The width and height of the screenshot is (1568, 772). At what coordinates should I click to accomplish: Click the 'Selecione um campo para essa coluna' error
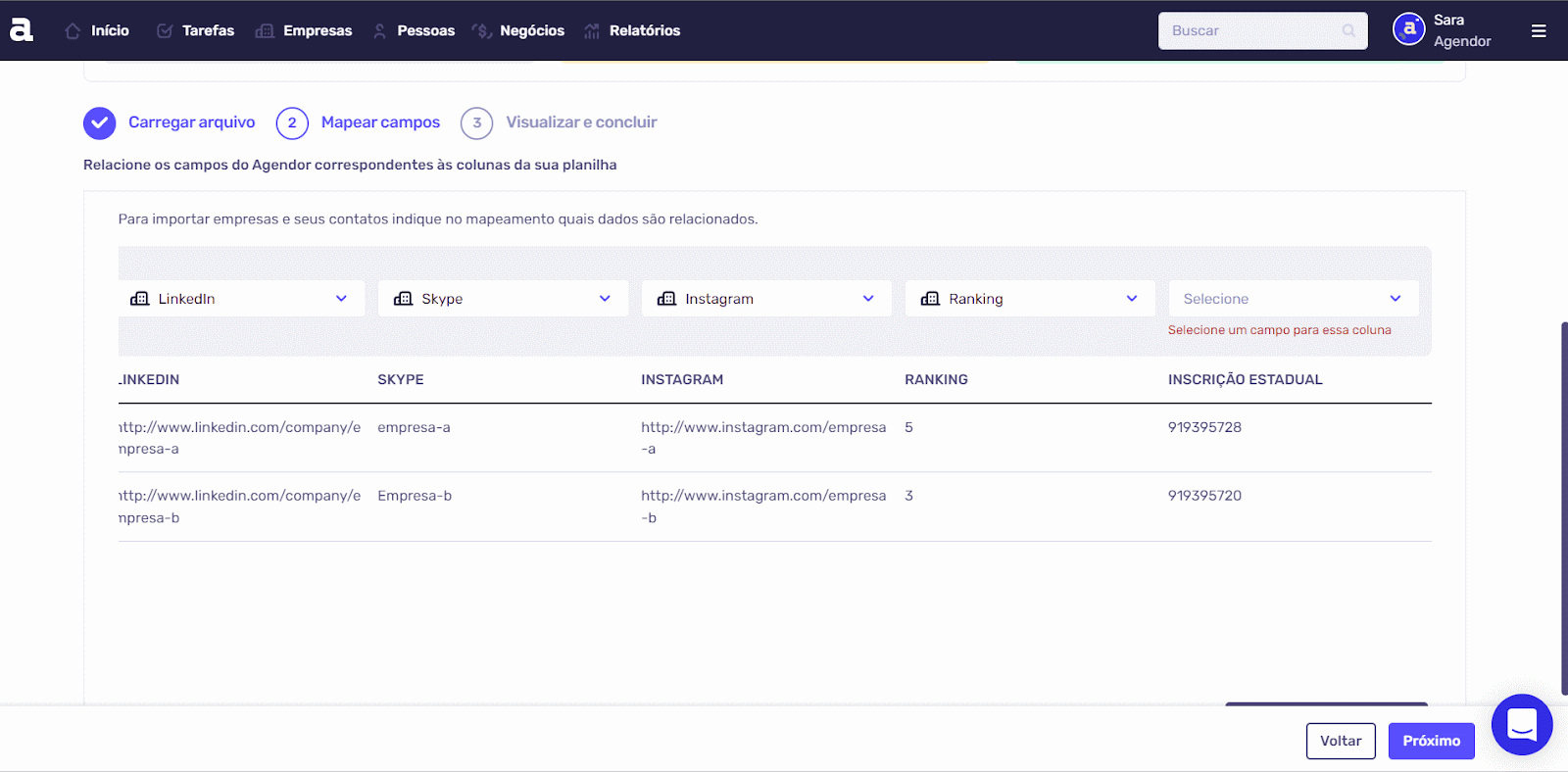point(1279,330)
